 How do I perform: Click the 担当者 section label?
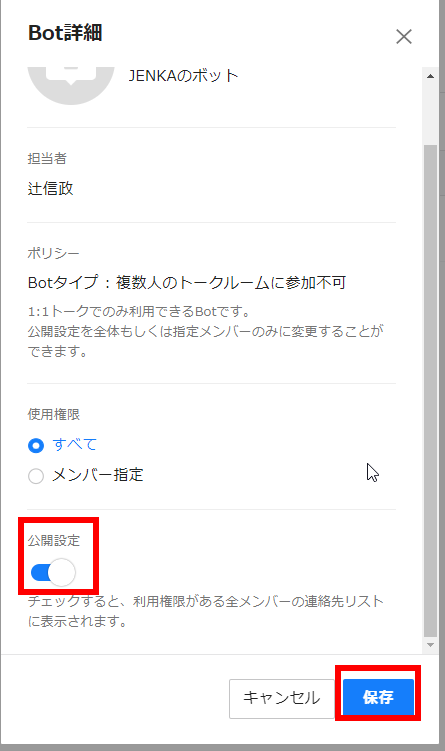click(x=47, y=159)
